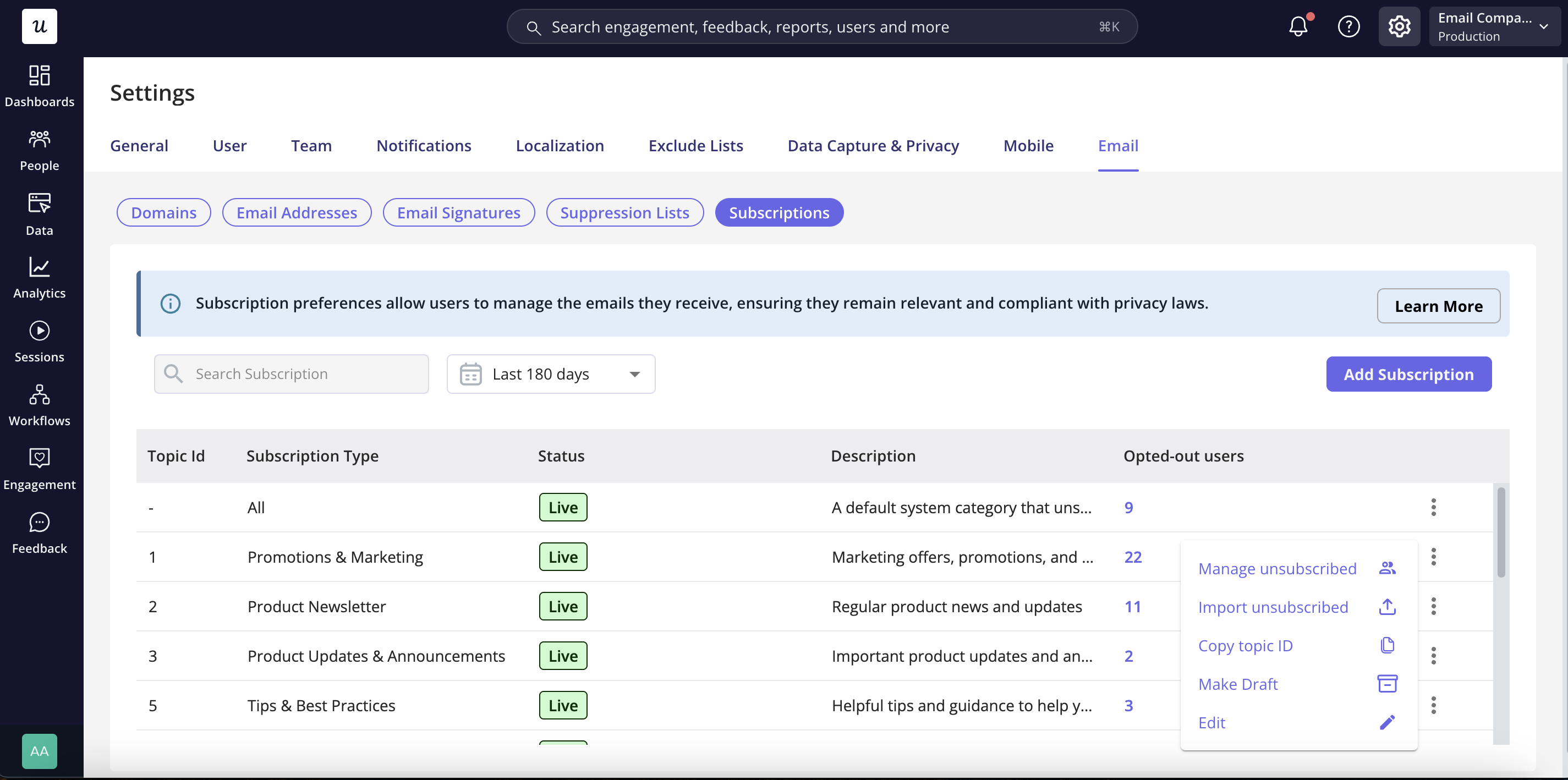Screen dimensions: 1568x780
Task: Click the Add Subscription button
Action: 1408,374
